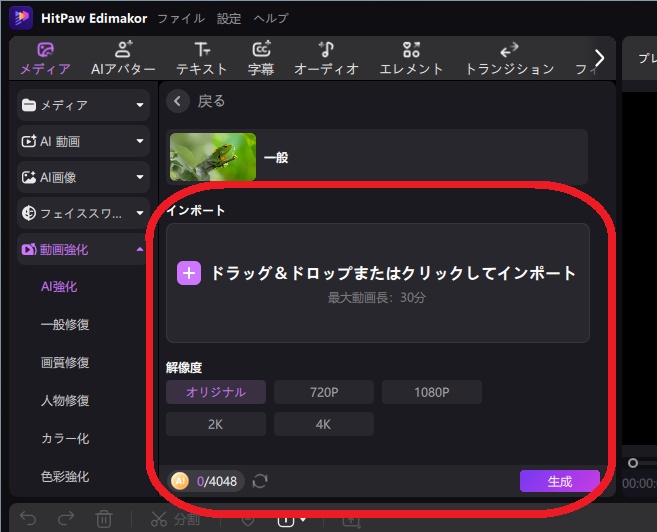Open the 設定 menu
Viewport: 657px width, 532px height.
coord(228,18)
